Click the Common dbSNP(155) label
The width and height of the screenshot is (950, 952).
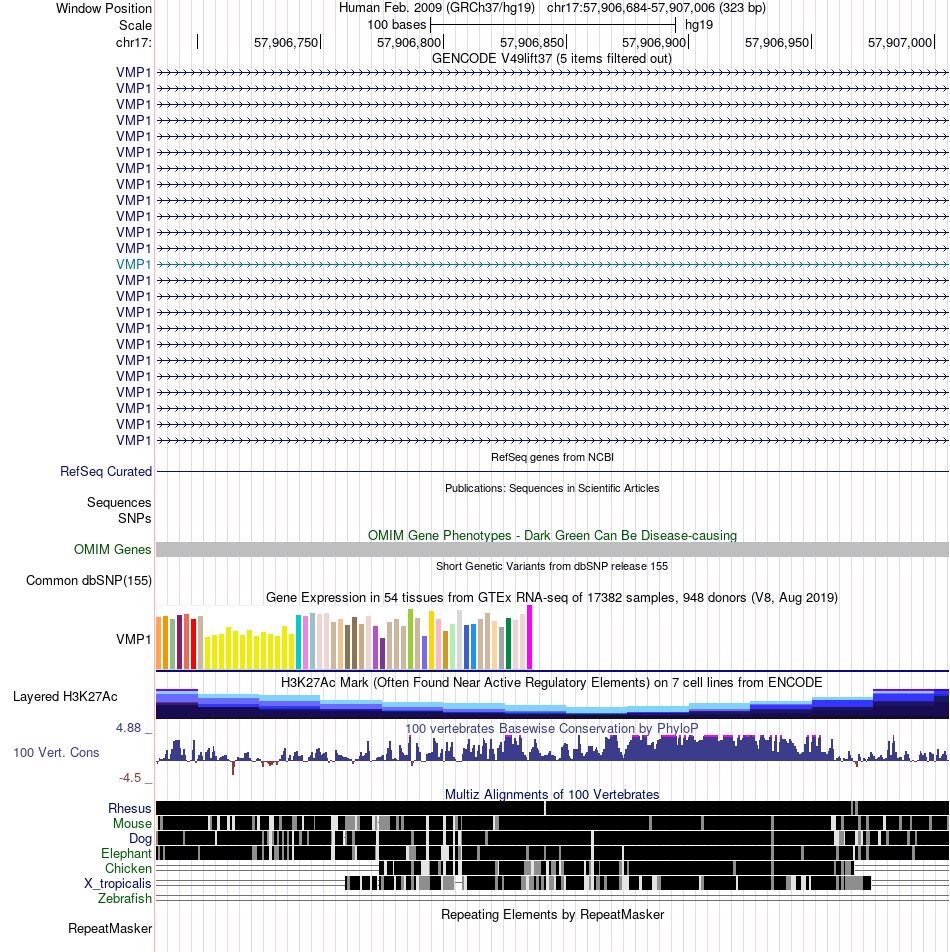pos(89,580)
